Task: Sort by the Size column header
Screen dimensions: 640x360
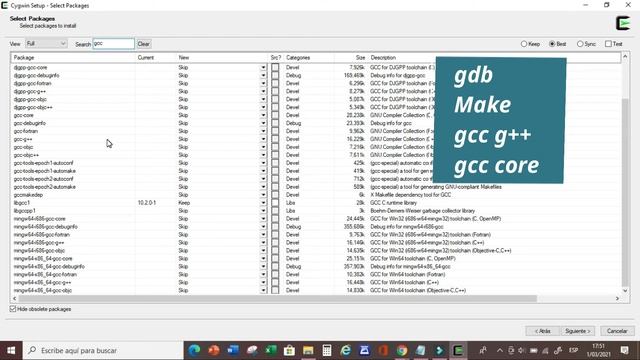Action: (351, 58)
